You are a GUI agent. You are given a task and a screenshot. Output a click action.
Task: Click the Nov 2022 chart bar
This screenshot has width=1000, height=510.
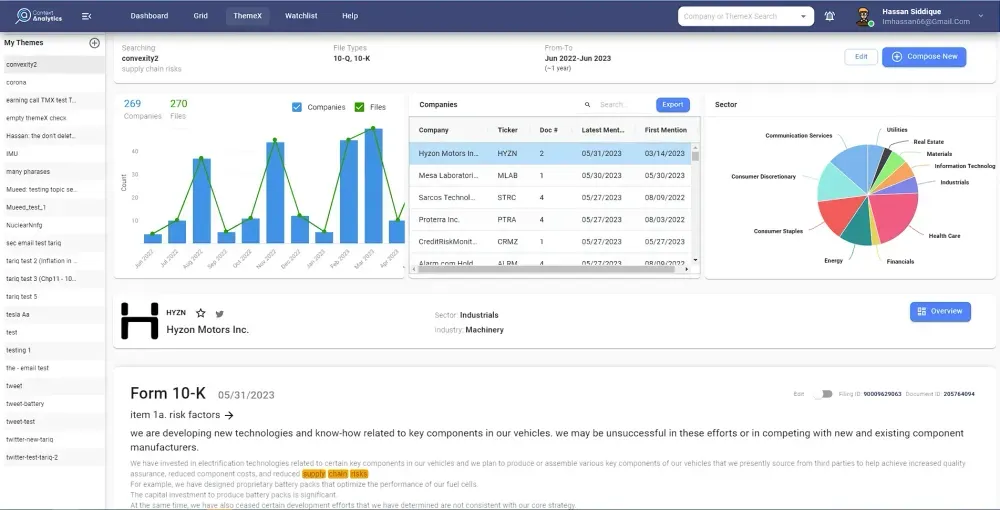pyautogui.click(x=276, y=193)
